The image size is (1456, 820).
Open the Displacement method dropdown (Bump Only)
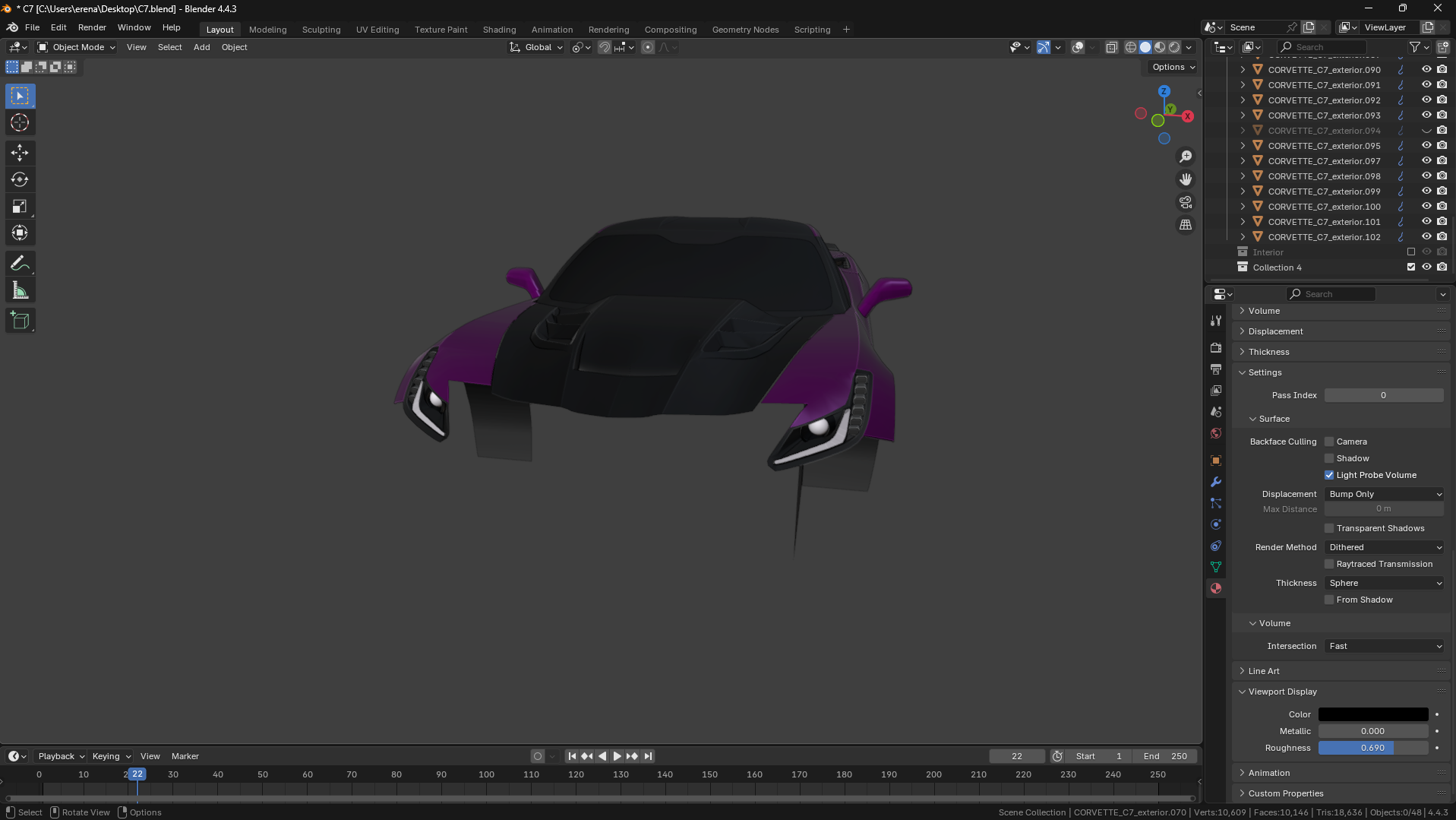pos(1385,494)
